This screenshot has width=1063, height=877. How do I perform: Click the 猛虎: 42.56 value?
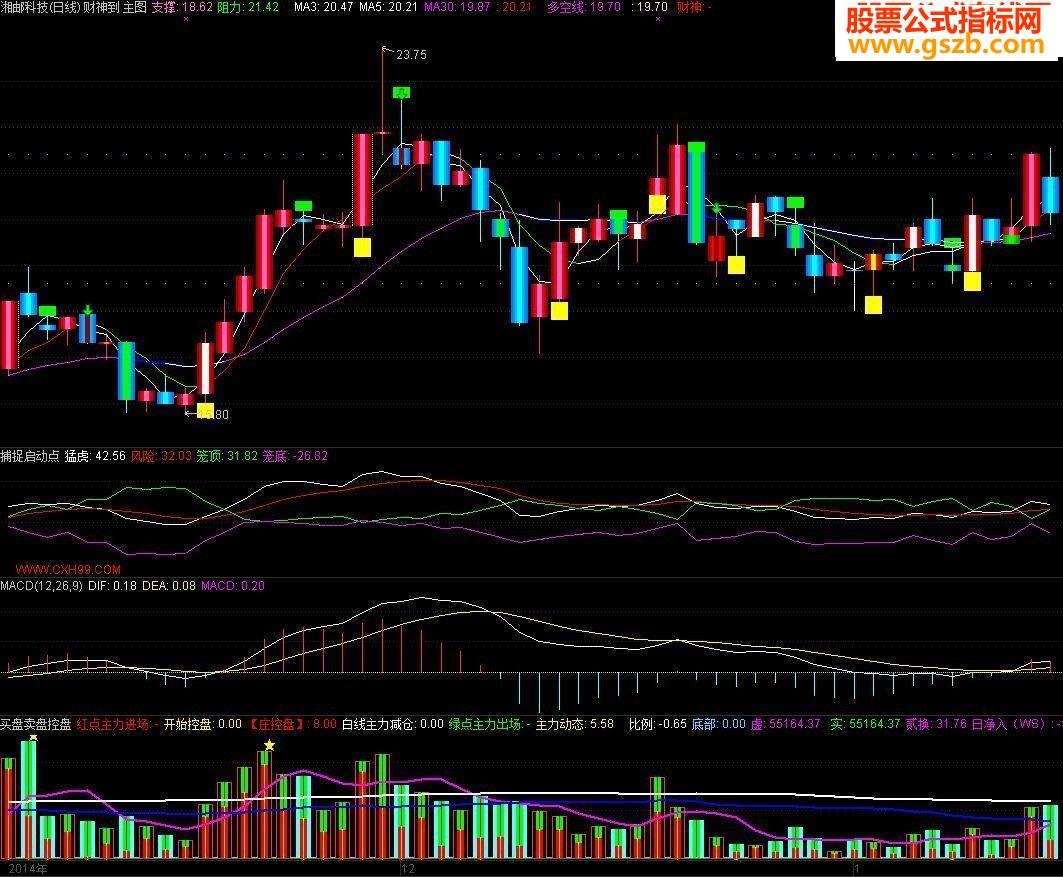coord(95,456)
